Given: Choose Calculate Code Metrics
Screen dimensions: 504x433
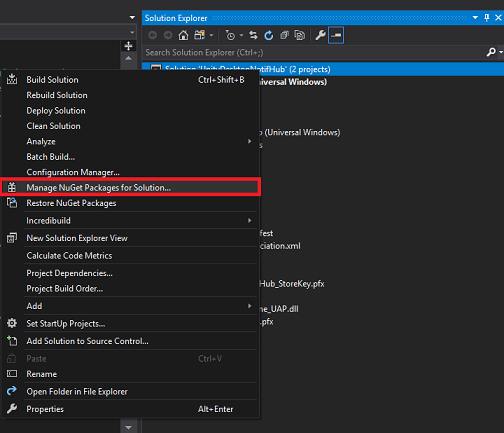Looking at the screenshot, I should tap(130, 256).
